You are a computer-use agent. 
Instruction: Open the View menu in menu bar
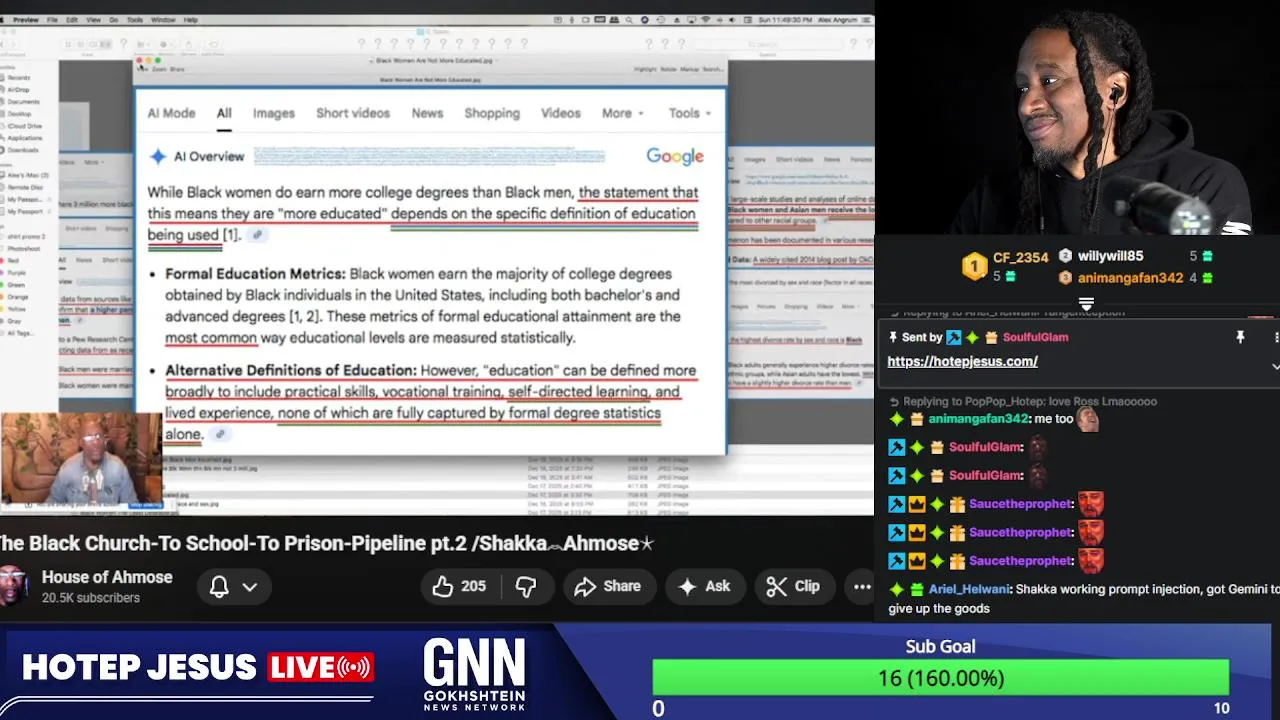click(x=94, y=20)
